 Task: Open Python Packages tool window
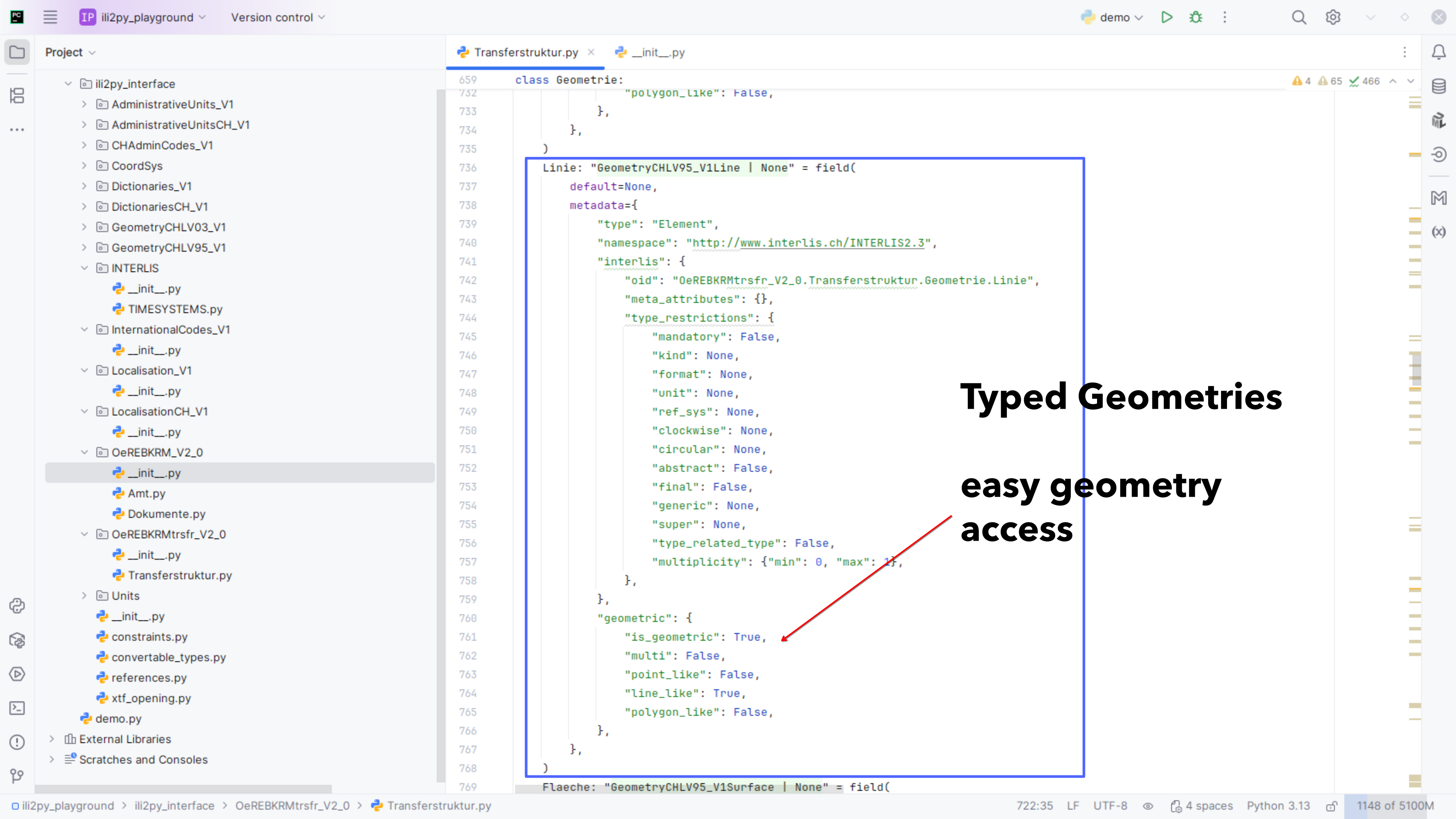tap(17, 640)
